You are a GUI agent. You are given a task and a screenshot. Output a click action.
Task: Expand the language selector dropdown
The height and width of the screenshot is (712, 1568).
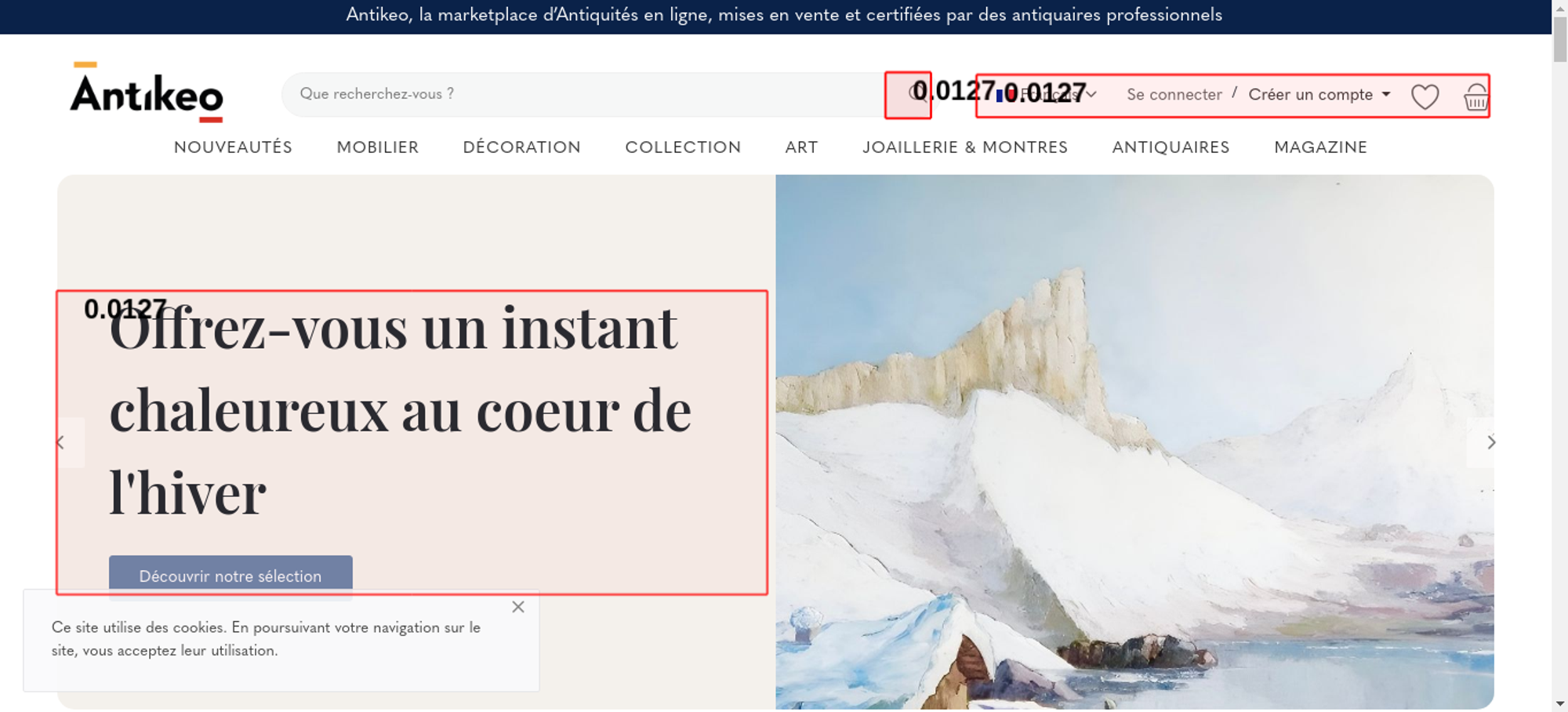(x=1047, y=95)
